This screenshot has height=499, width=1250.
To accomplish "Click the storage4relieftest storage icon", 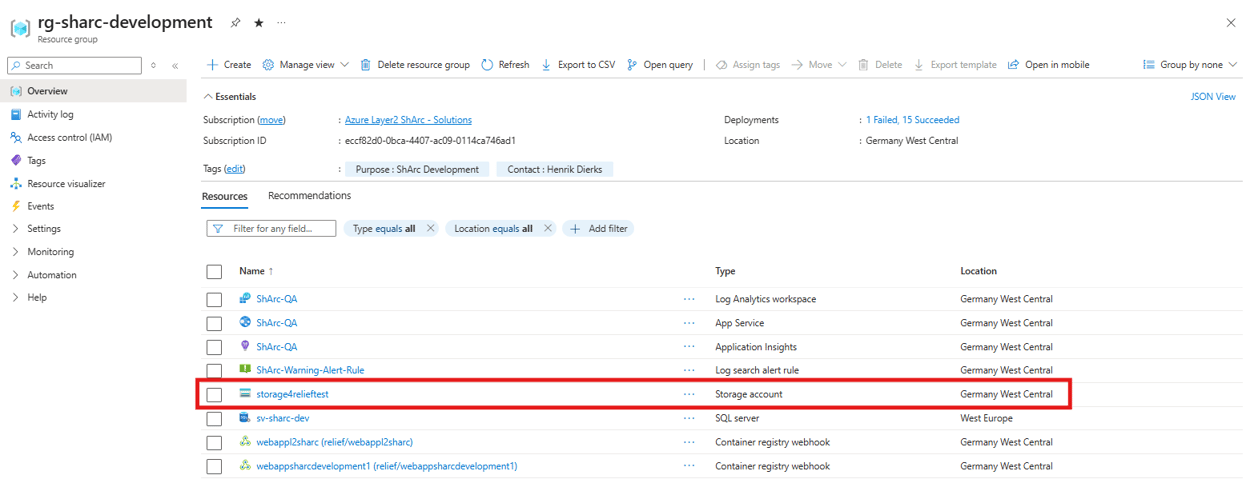I will point(245,394).
